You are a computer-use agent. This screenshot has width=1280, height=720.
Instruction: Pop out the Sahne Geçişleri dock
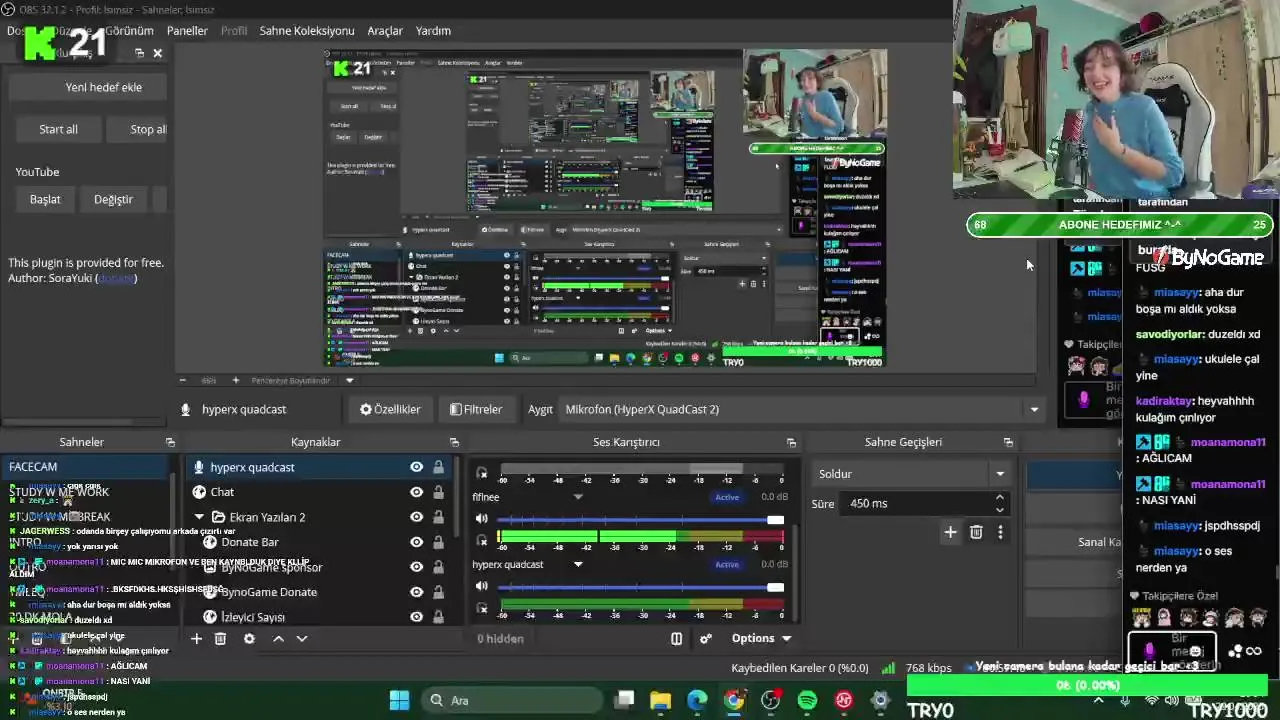1008,442
